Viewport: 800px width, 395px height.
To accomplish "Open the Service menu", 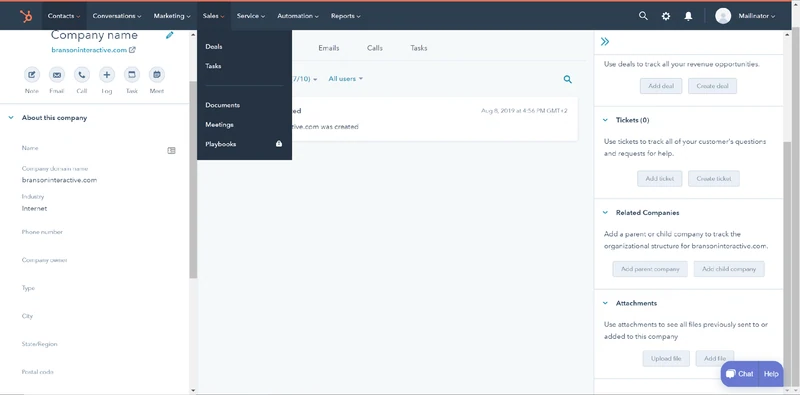I will pyautogui.click(x=251, y=16).
